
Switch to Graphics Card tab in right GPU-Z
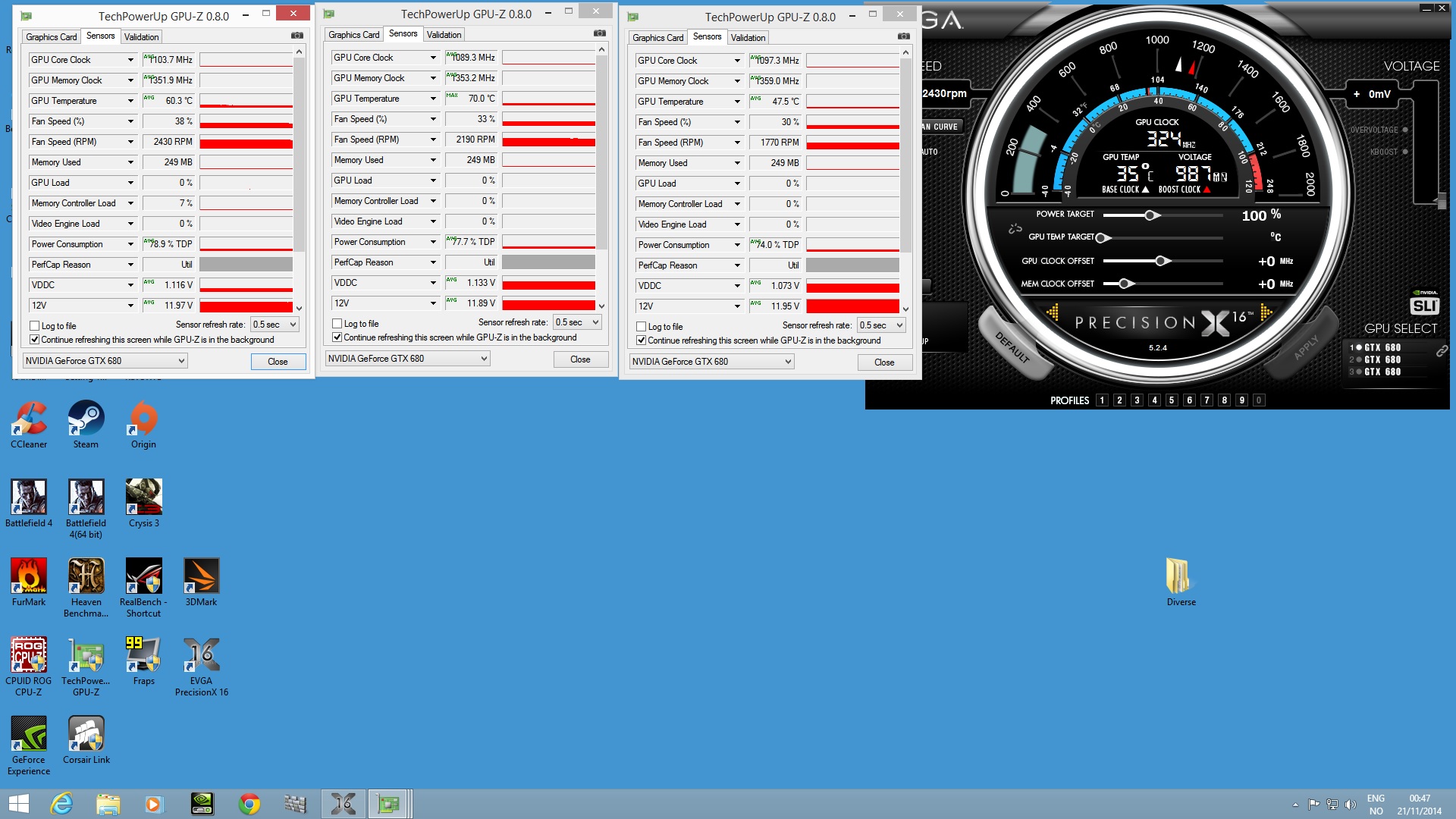pyautogui.click(x=657, y=38)
